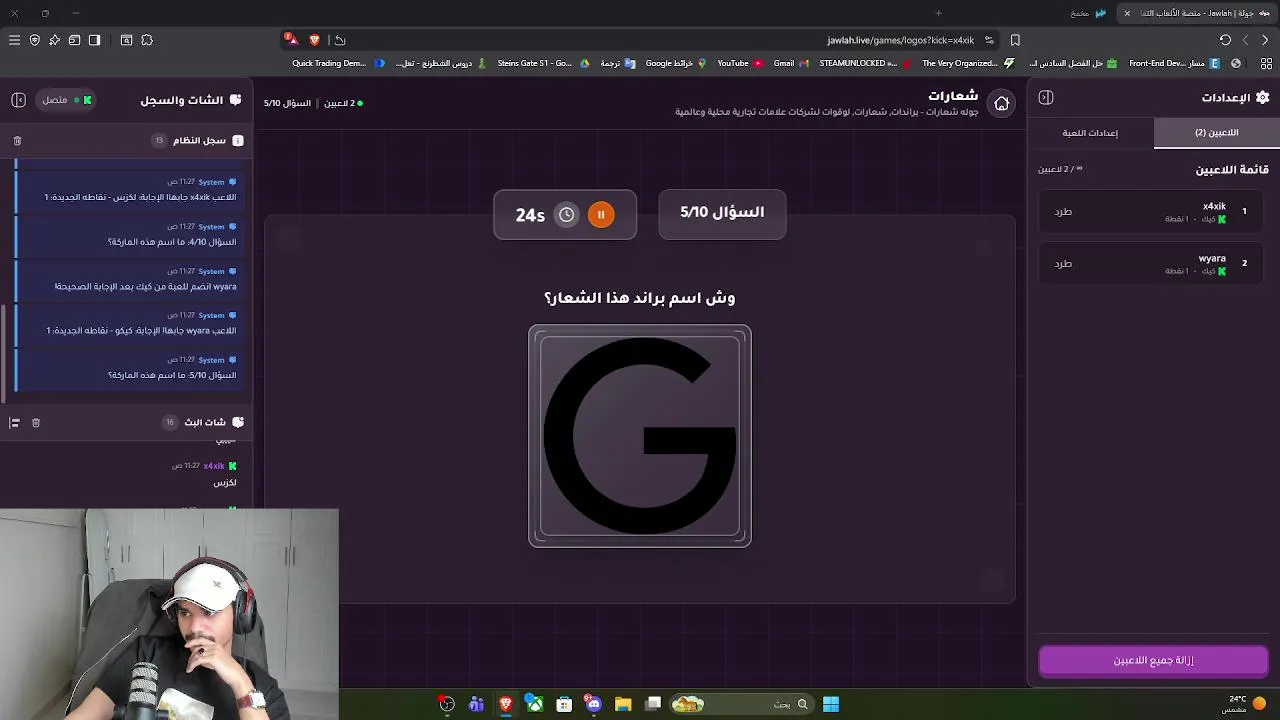1280x720 pixels.
Task: Click the G logo image
Action: pos(640,436)
